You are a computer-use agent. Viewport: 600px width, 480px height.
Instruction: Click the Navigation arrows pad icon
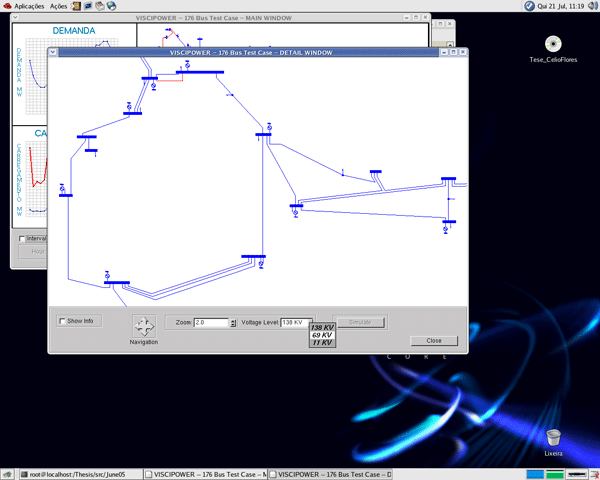pos(143,326)
